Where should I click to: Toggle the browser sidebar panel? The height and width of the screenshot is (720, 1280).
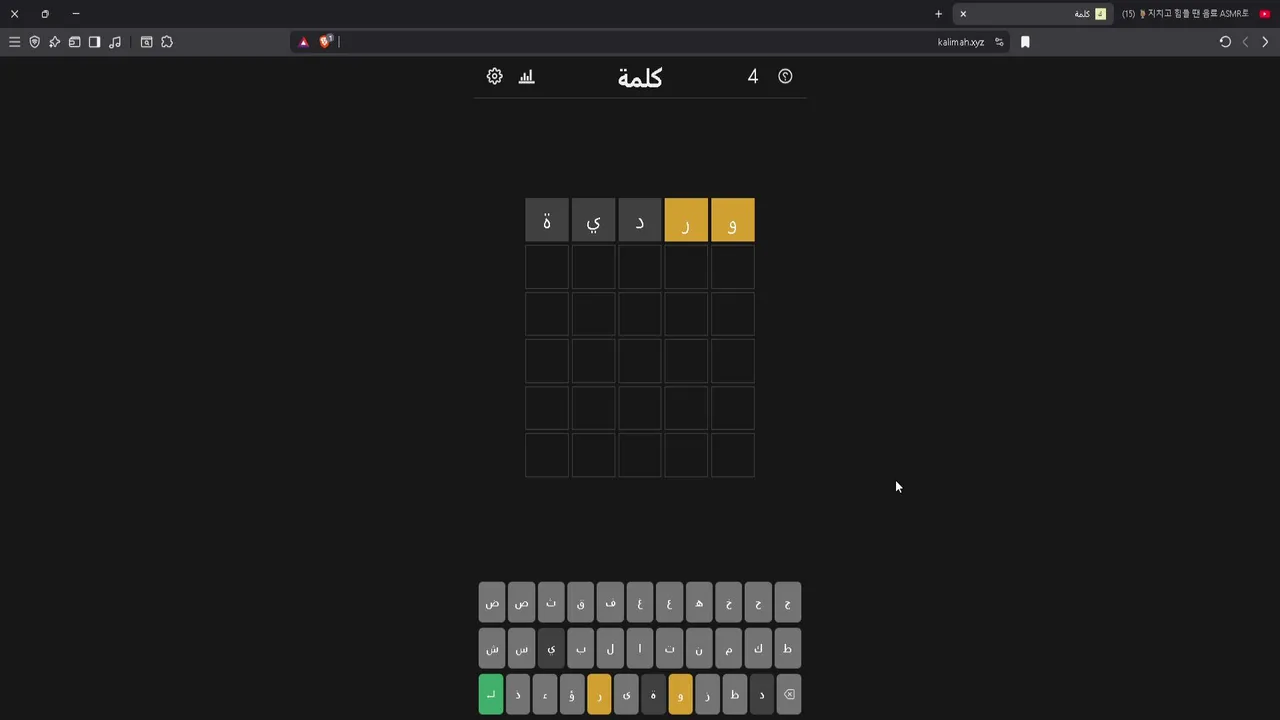(94, 42)
